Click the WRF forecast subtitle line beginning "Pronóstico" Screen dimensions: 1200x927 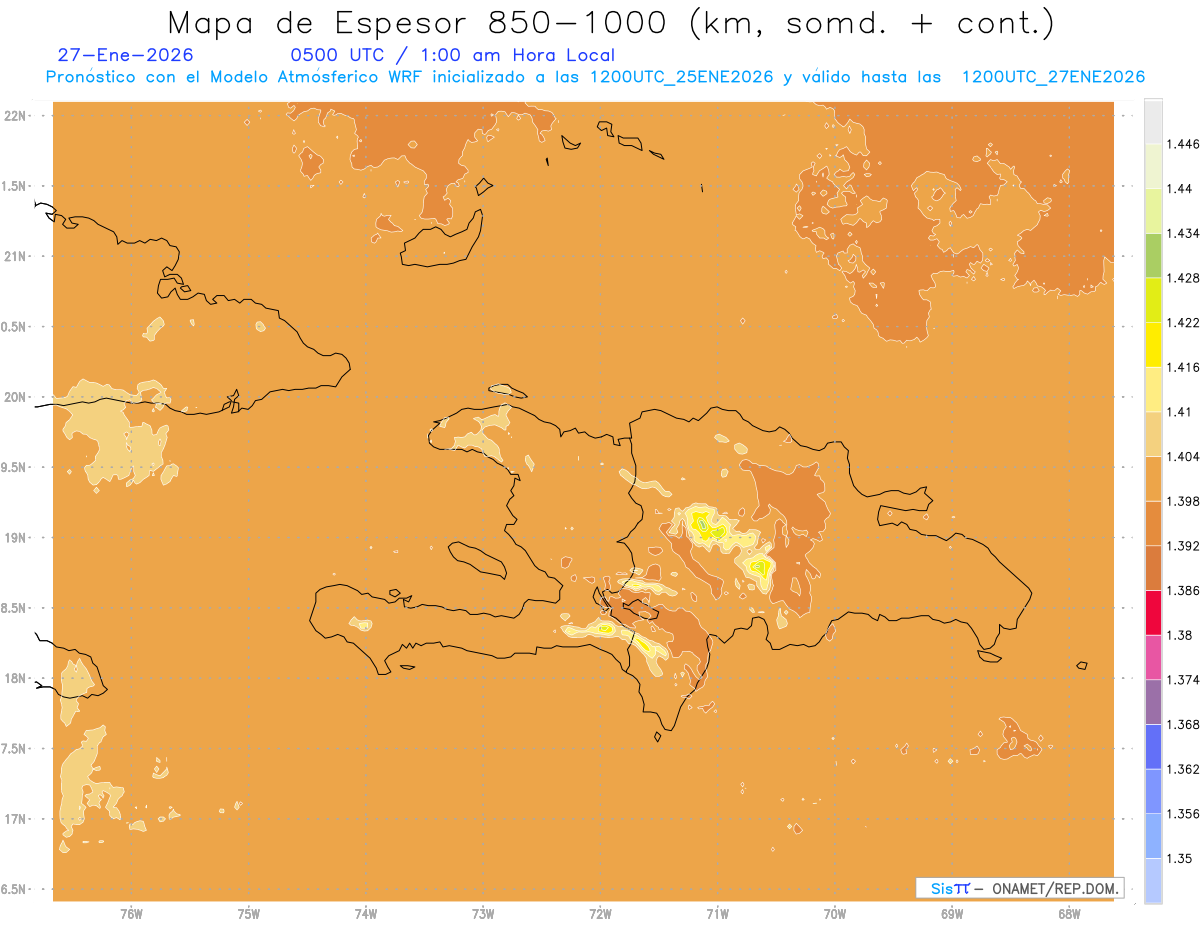[595, 77]
